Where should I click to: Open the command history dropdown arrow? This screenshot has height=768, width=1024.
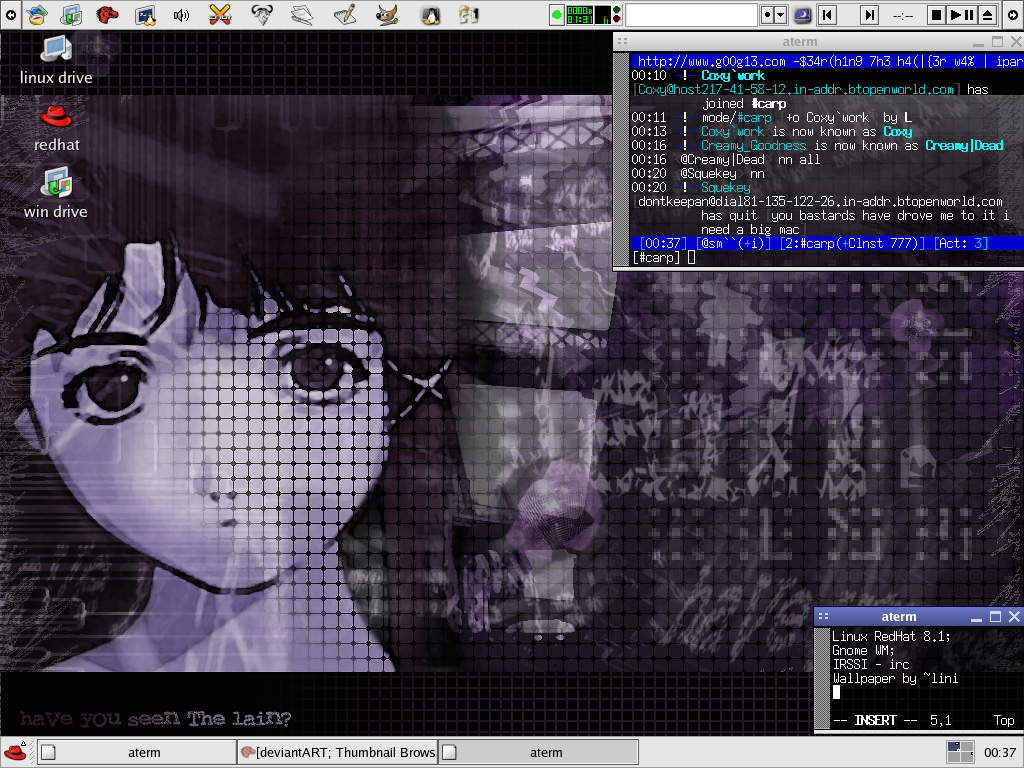(x=780, y=15)
